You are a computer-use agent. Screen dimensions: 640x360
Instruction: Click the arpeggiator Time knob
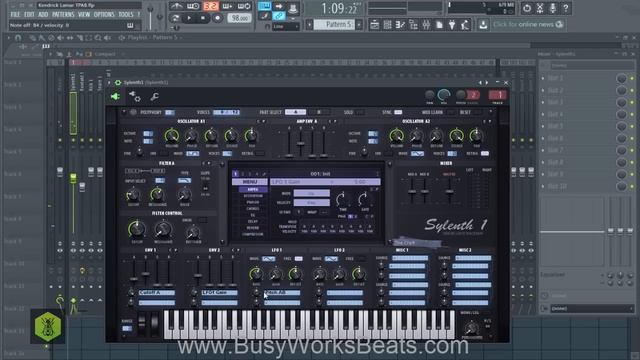pyautogui.click(x=342, y=199)
